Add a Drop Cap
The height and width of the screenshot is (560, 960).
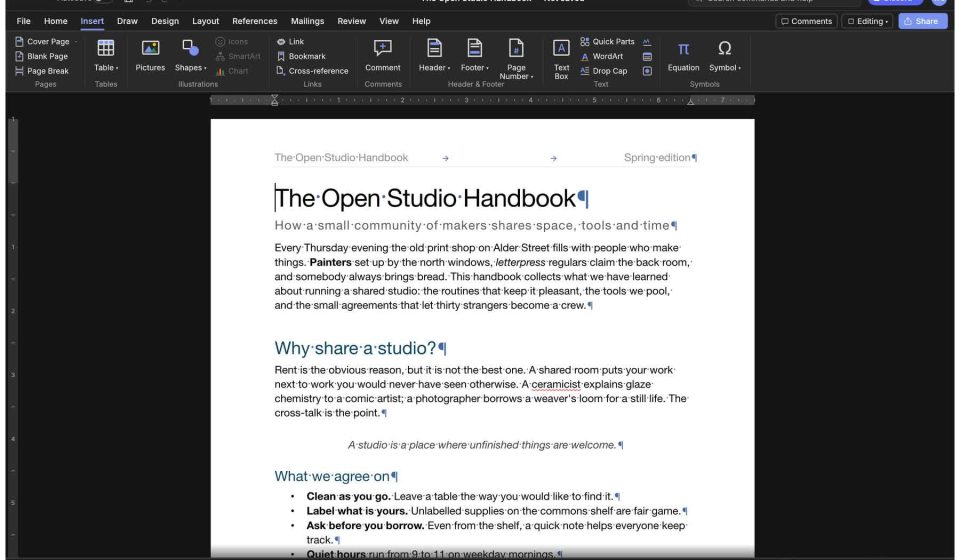[x=604, y=71]
